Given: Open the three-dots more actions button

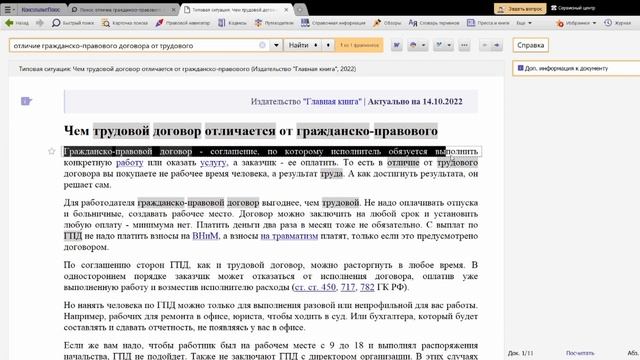Looking at the screenshot, I should (464, 45).
